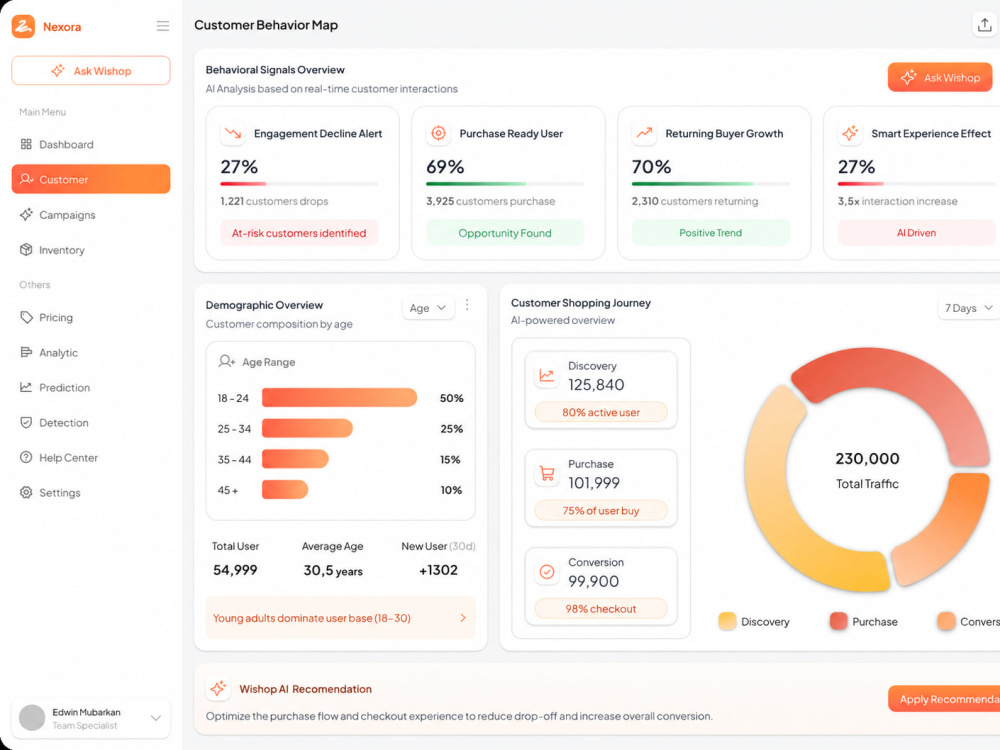1000x750 pixels.
Task: Click Purchase Ready User 69% progress bar
Action: pos(505,184)
